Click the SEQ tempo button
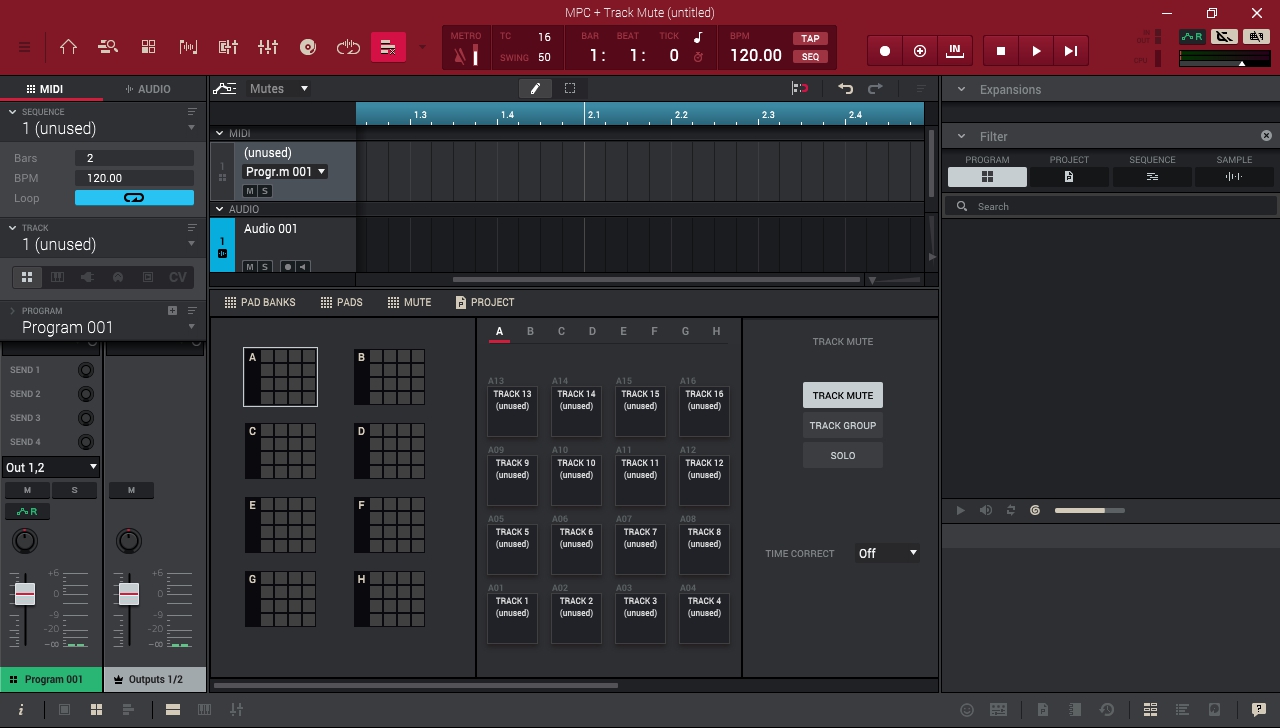The height and width of the screenshot is (728, 1280). coord(810,57)
